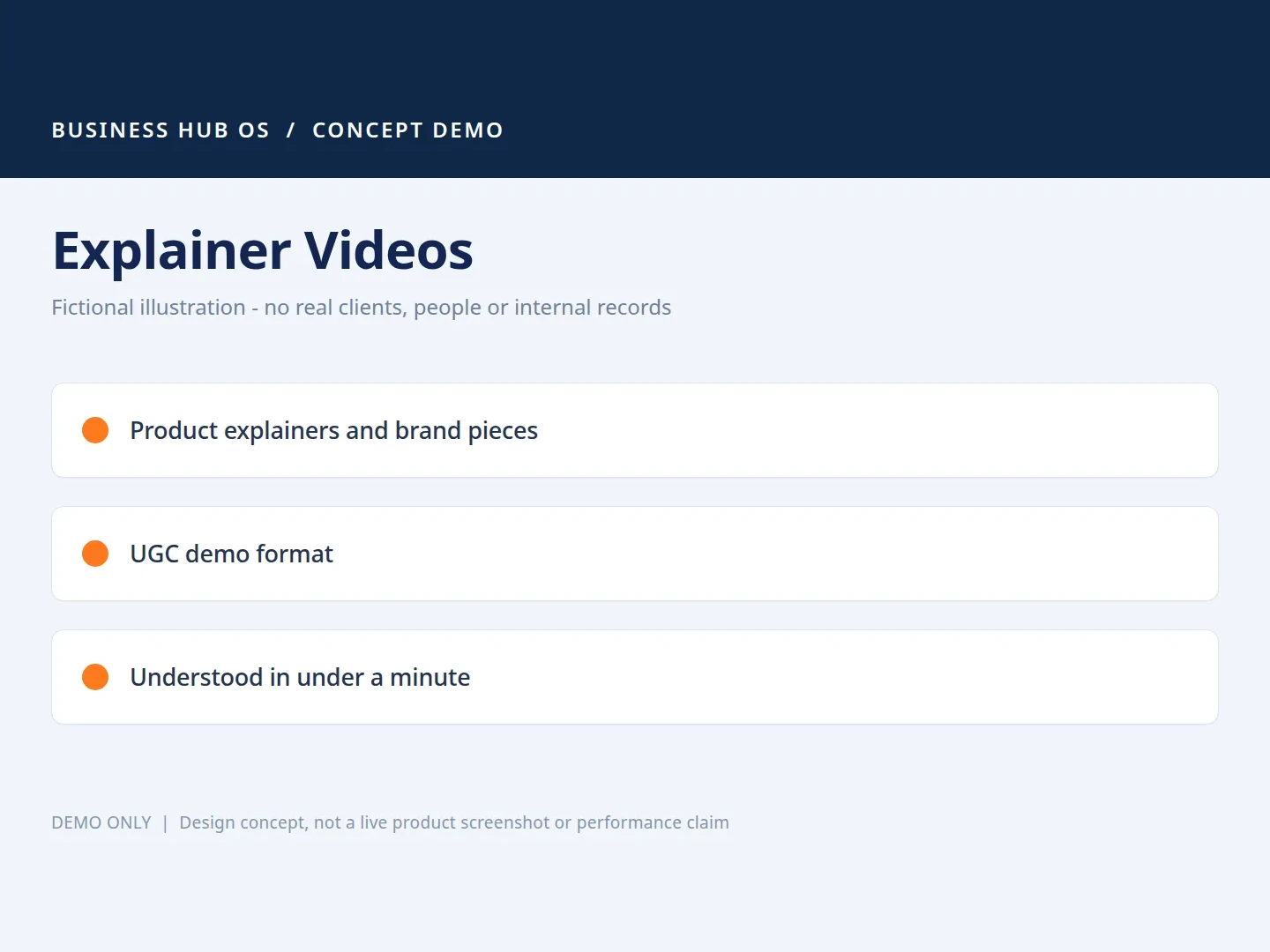Click the 'Fictional illustration' subtitle line
This screenshot has height=952, width=1270.
[362, 308]
